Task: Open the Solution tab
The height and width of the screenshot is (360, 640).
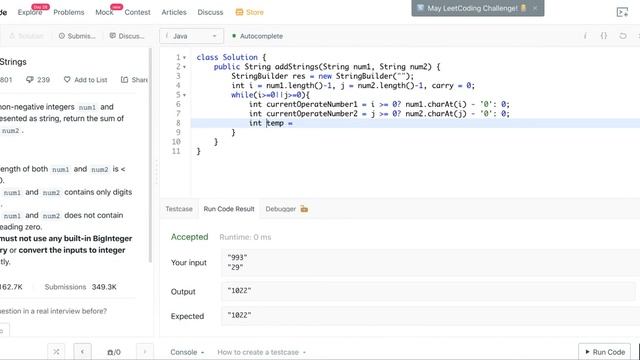Action: click(x=27, y=36)
